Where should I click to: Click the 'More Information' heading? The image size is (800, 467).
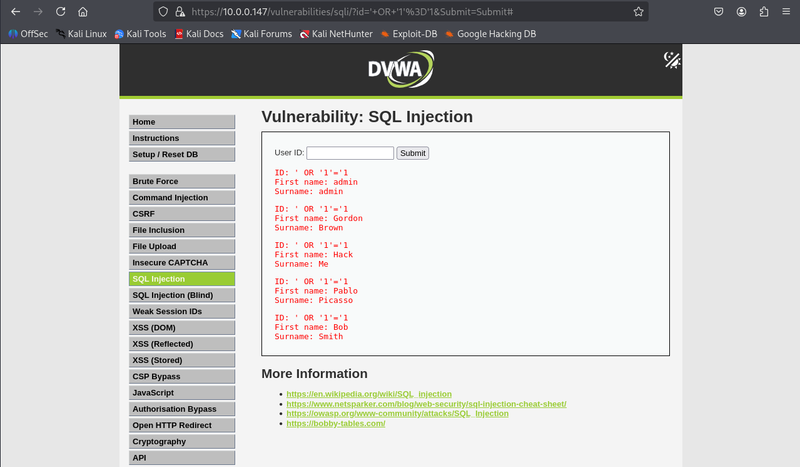[x=314, y=374]
